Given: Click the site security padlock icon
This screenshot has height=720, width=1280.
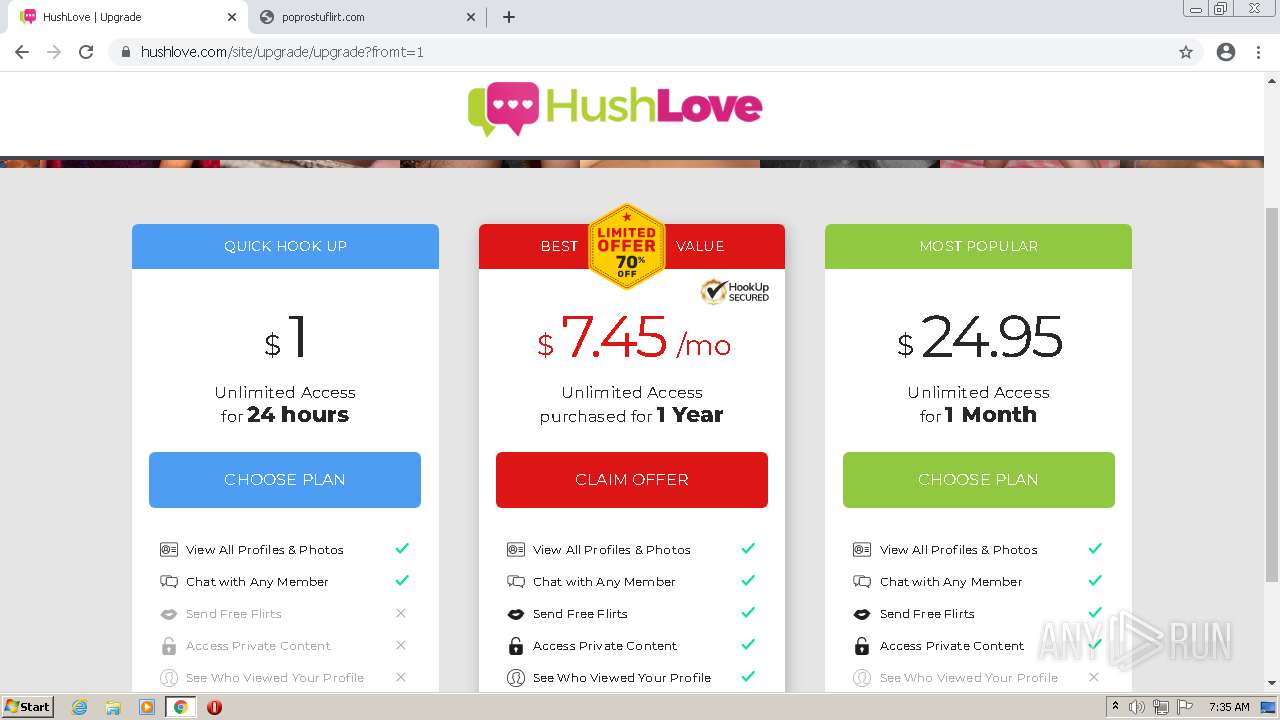Looking at the screenshot, I should 126,52.
